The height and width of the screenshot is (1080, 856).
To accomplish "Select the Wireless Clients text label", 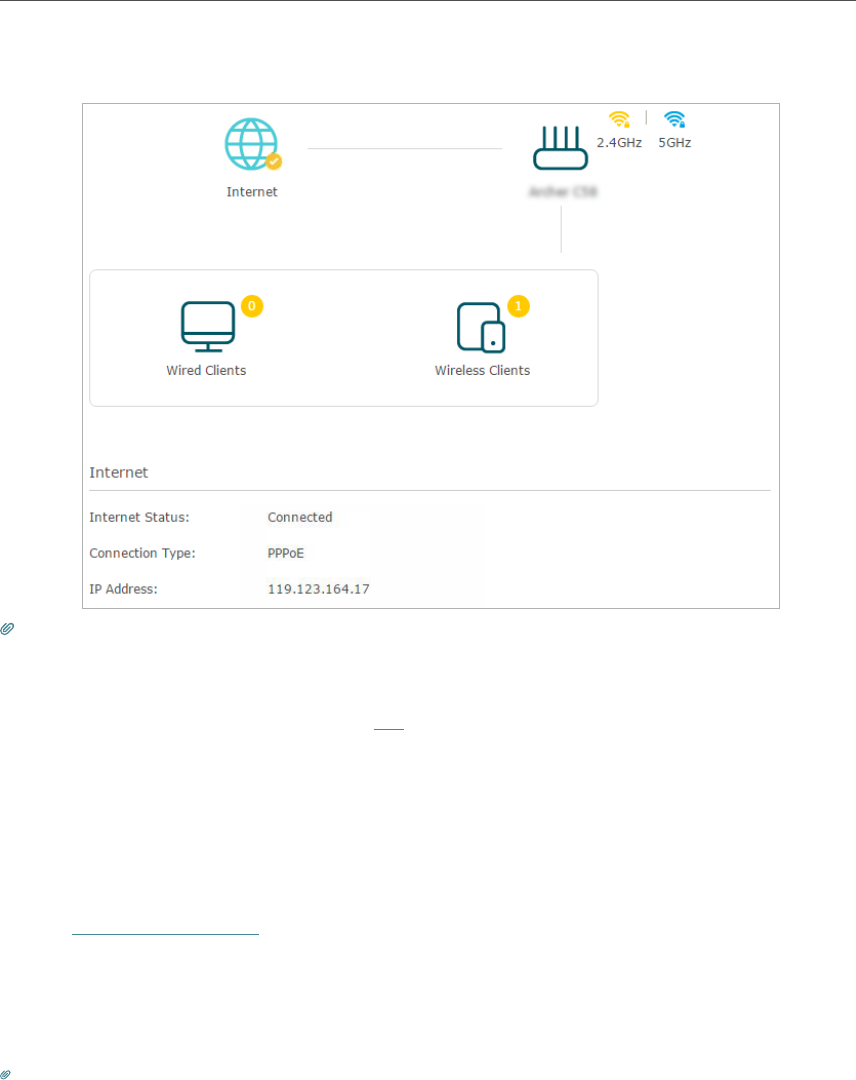I will click(x=482, y=371).
